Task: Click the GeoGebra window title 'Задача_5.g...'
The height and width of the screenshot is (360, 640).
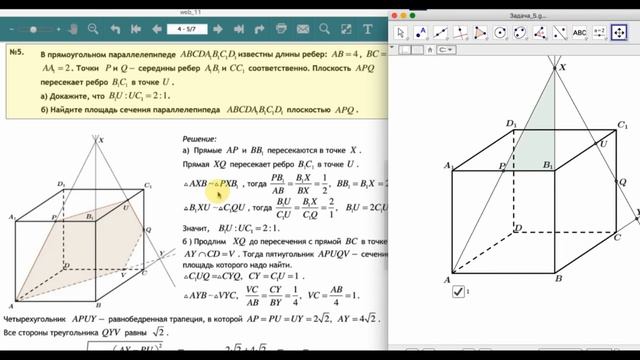Action: pyautogui.click(x=528, y=16)
